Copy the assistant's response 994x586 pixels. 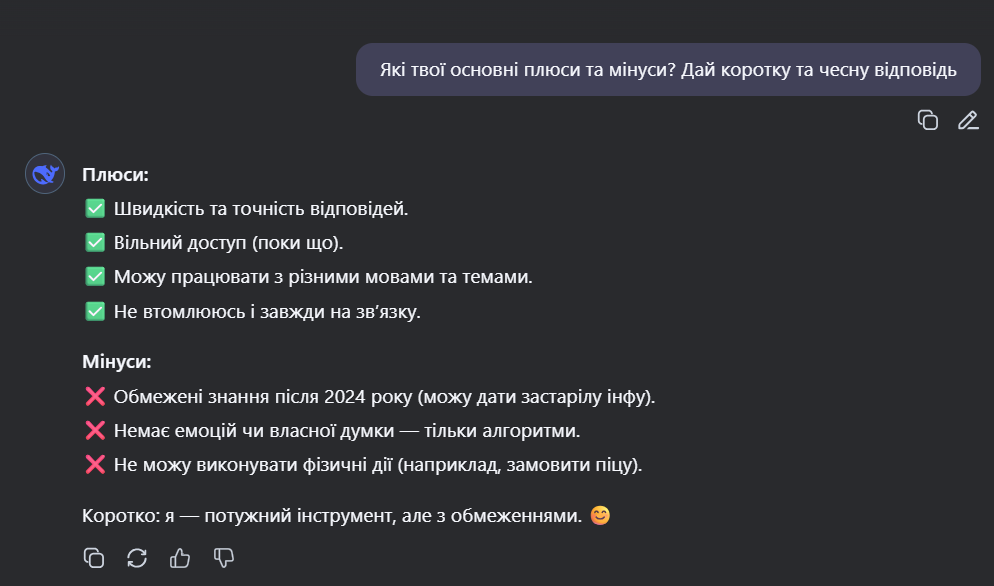[x=94, y=557]
